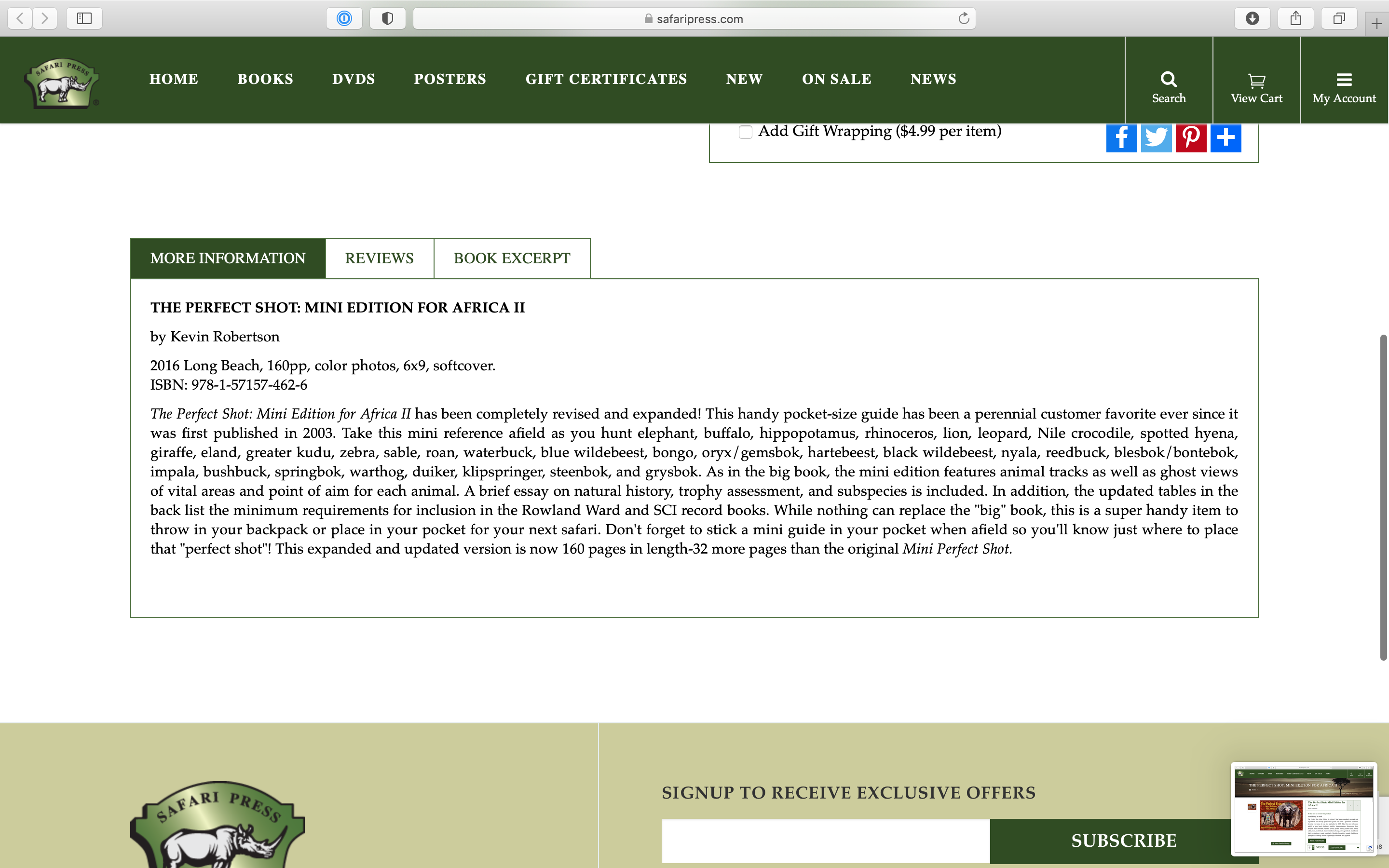Open the ON SALE menu item
The height and width of the screenshot is (868, 1389).
[836, 79]
